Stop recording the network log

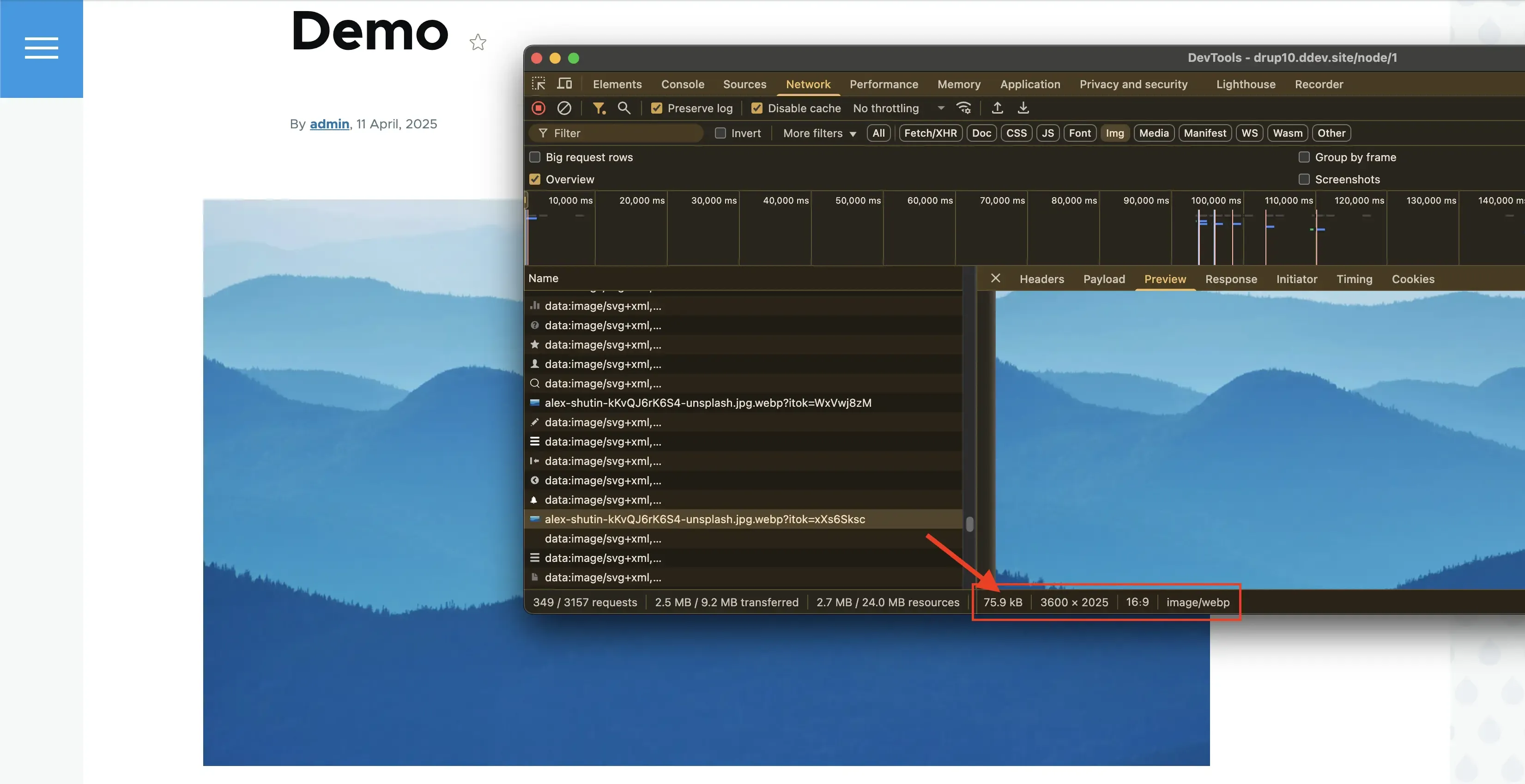(539, 108)
